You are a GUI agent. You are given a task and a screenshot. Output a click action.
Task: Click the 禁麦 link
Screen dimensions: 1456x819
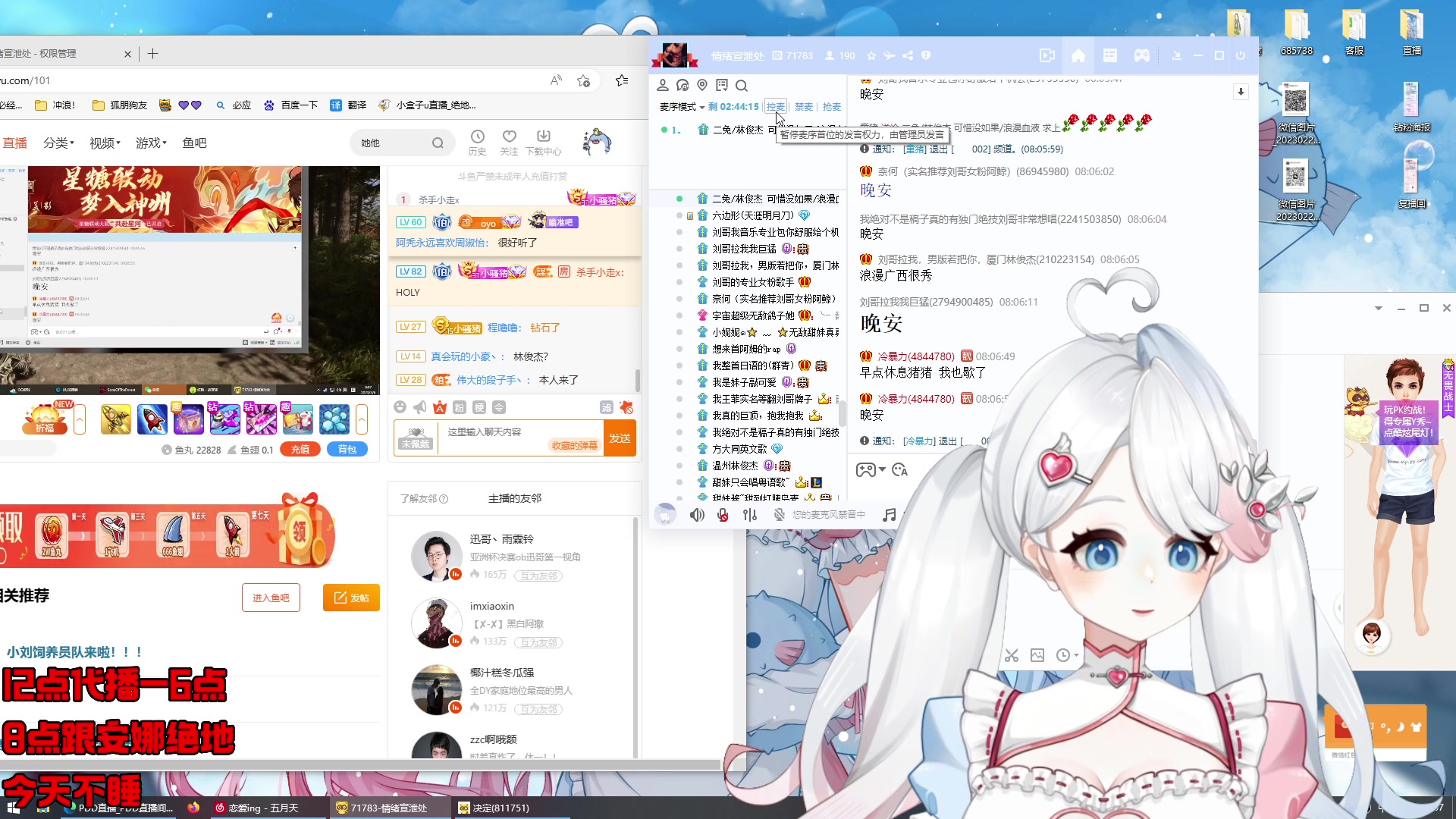click(x=803, y=107)
